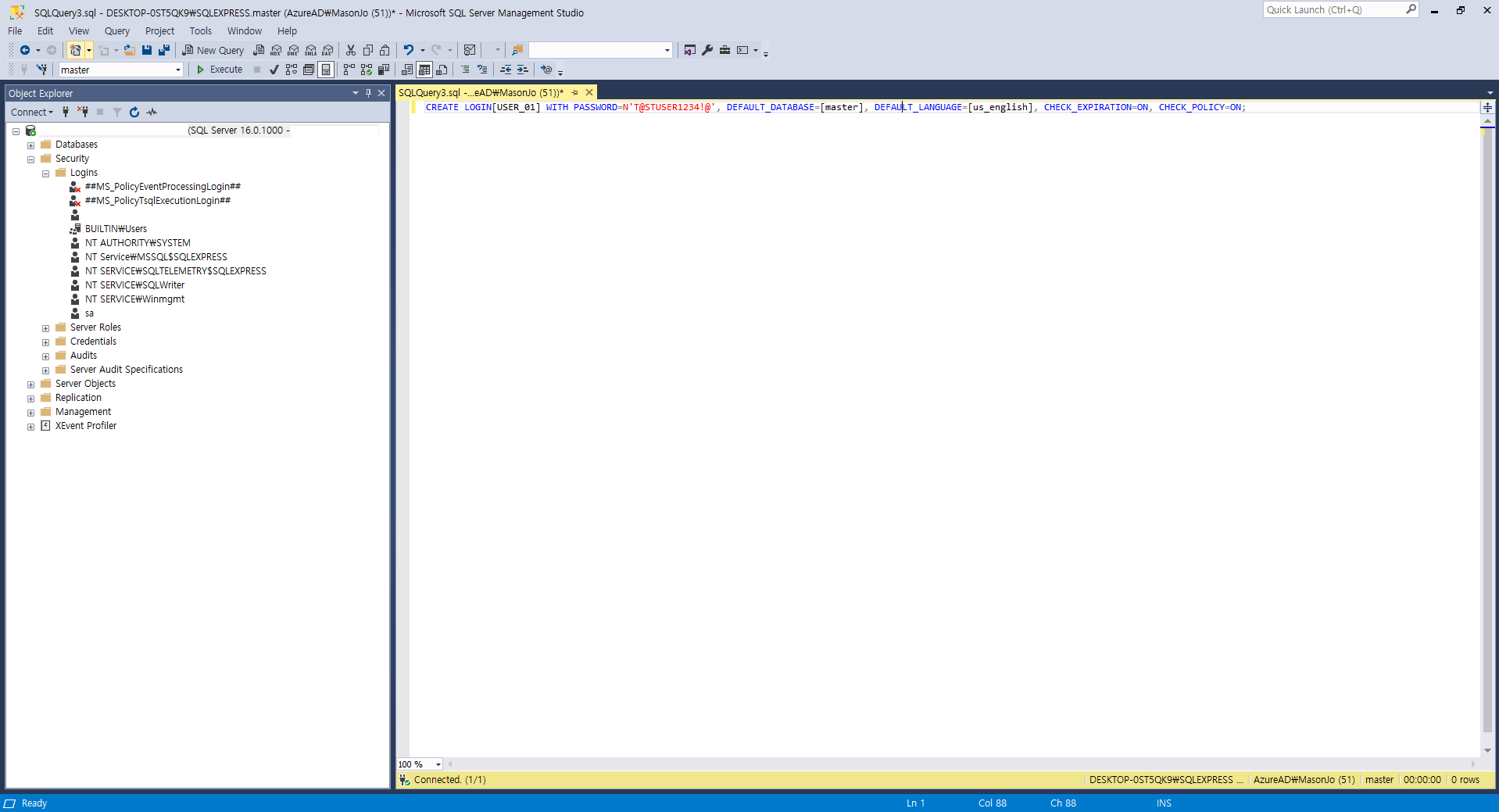
Task: Open the Query Options dialog icon
Action: [x=309, y=70]
